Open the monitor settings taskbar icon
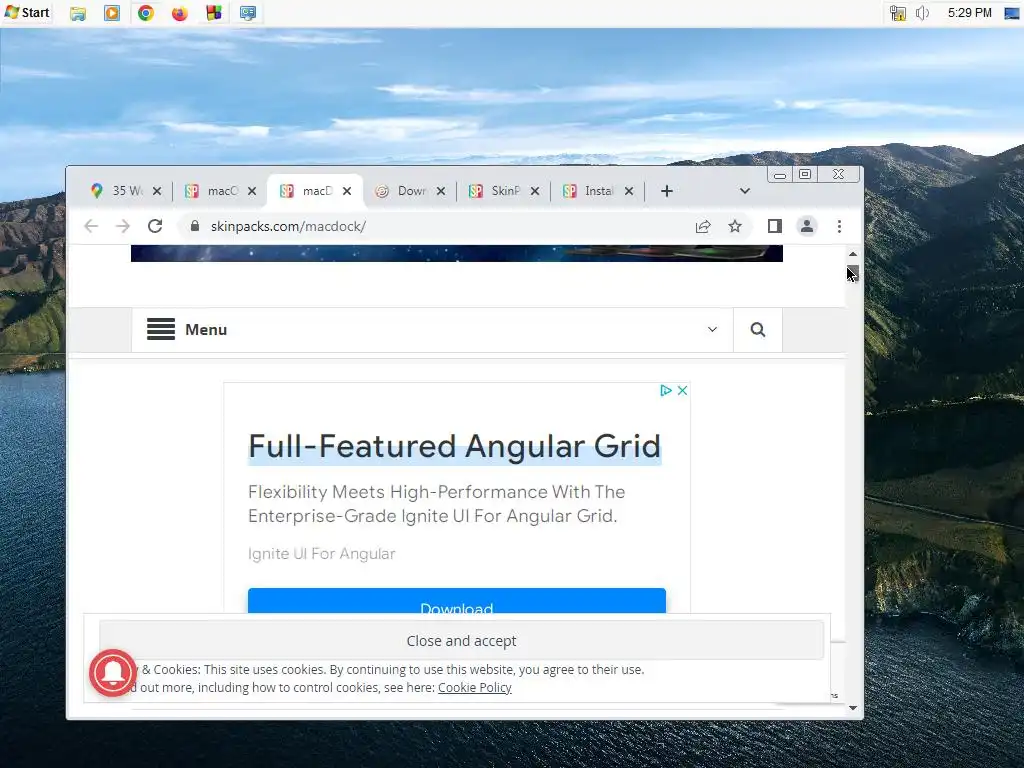1024x768 pixels. tap(248, 13)
